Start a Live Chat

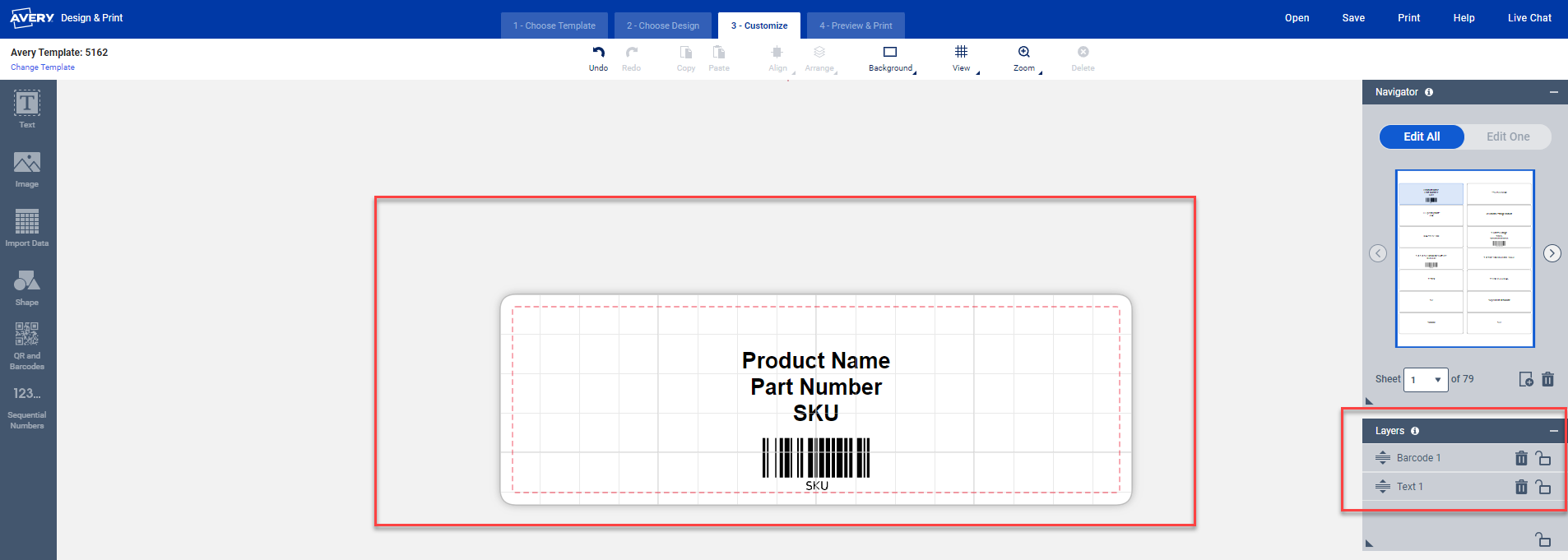pos(1530,18)
